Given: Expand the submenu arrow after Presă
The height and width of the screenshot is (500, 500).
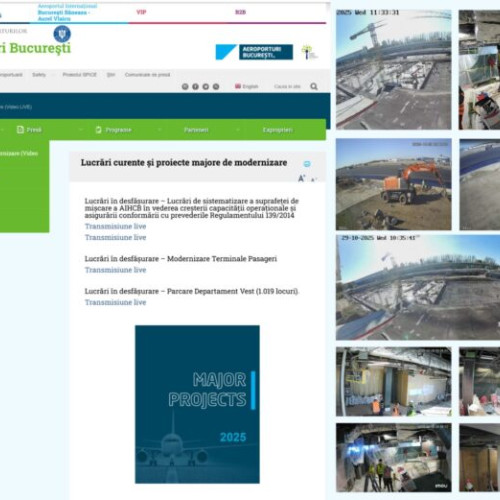Looking at the screenshot, I should coord(81,130).
